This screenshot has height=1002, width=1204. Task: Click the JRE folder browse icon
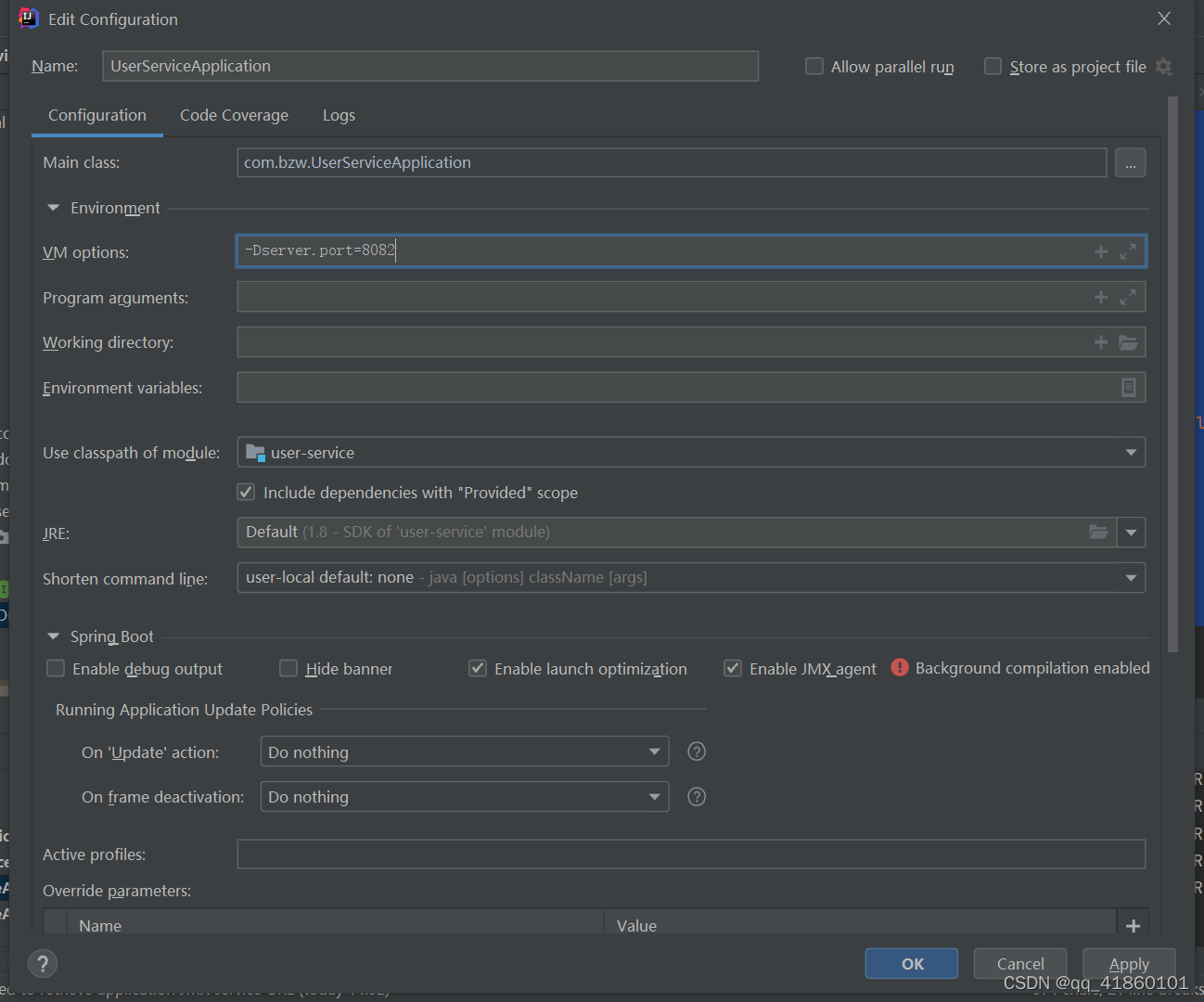[x=1098, y=533]
